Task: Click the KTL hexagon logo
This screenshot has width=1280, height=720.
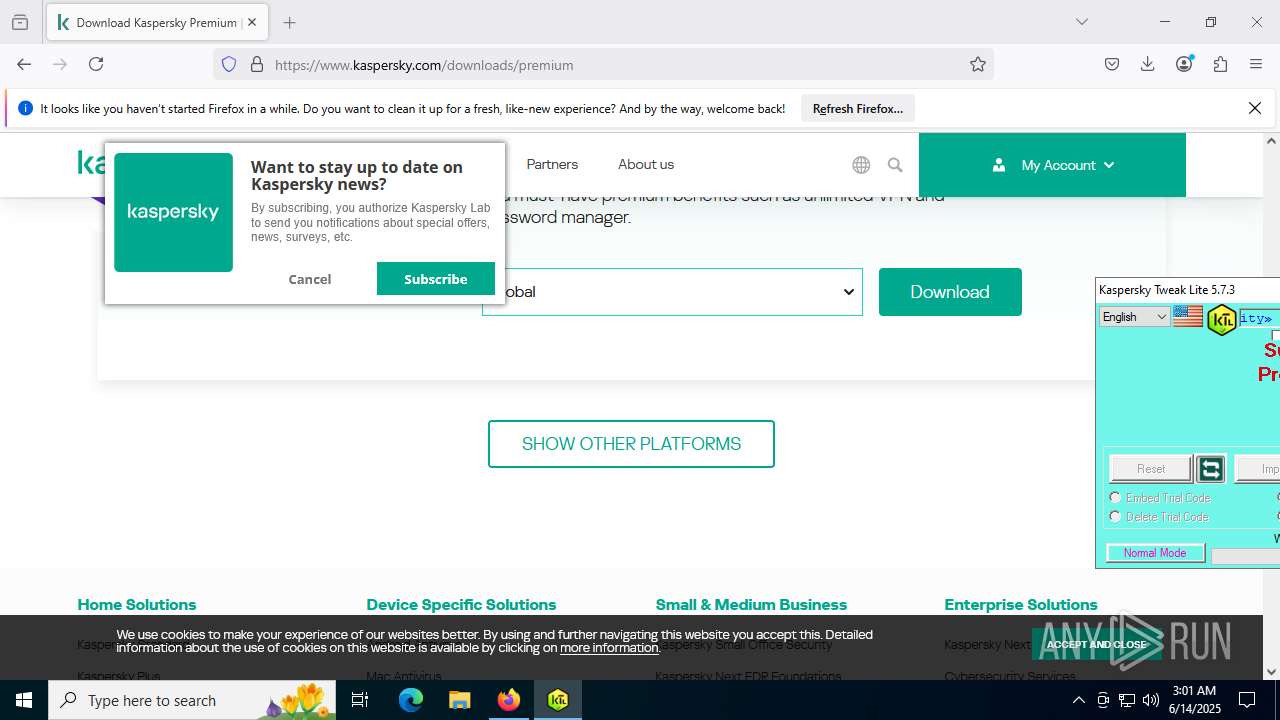Action: (1221, 320)
